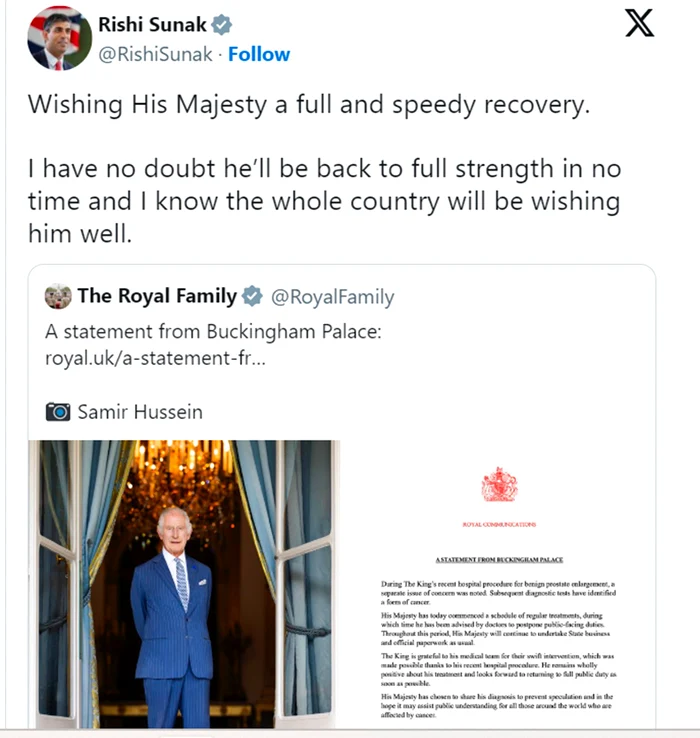Open Rishi Sunak's profile picture
This screenshot has width=700, height=738.
tap(59, 38)
